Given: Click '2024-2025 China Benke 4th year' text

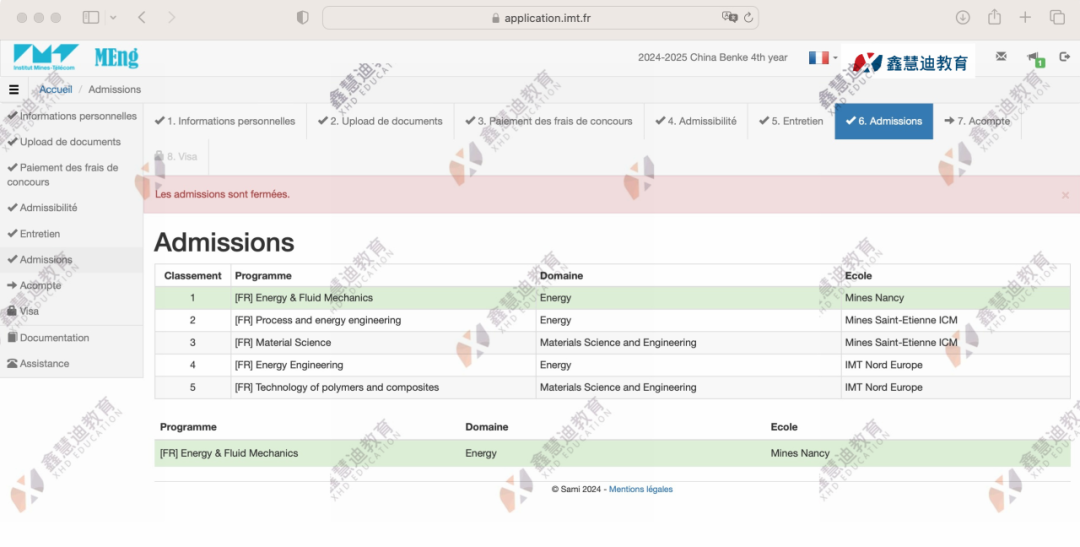Looking at the screenshot, I should click(712, 58).
